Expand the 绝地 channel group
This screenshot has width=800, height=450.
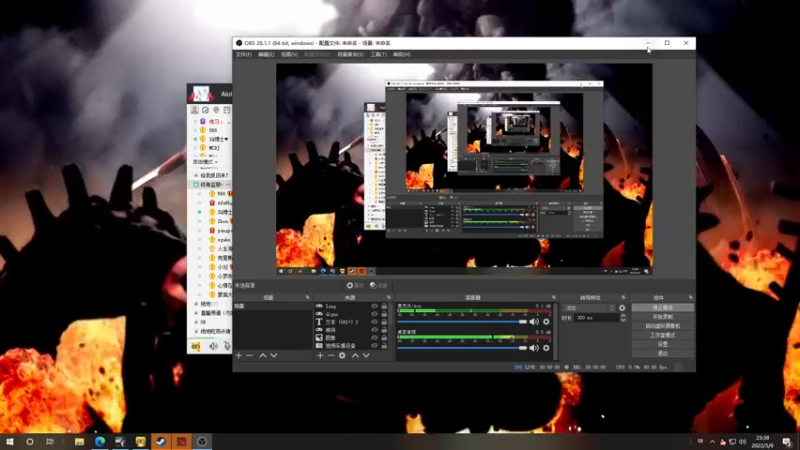tap(196, 304)
